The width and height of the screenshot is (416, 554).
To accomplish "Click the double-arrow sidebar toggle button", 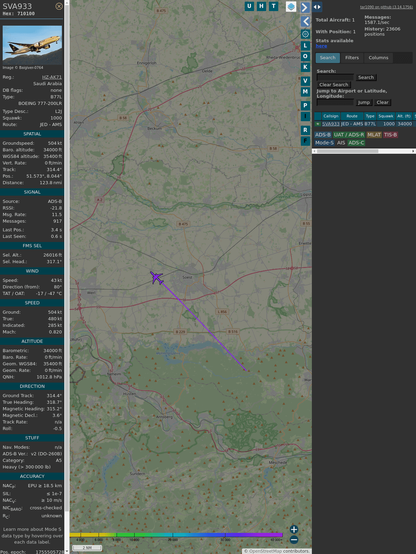I will pos(317,7).
